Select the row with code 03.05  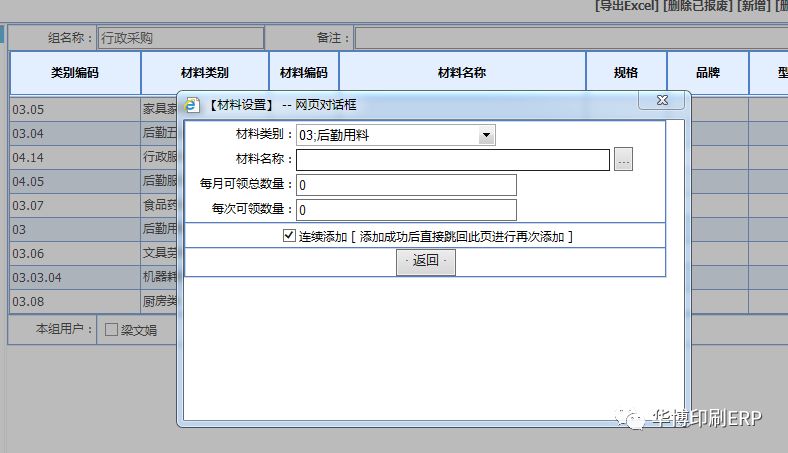pyautogui.click(x=74, y=109)
